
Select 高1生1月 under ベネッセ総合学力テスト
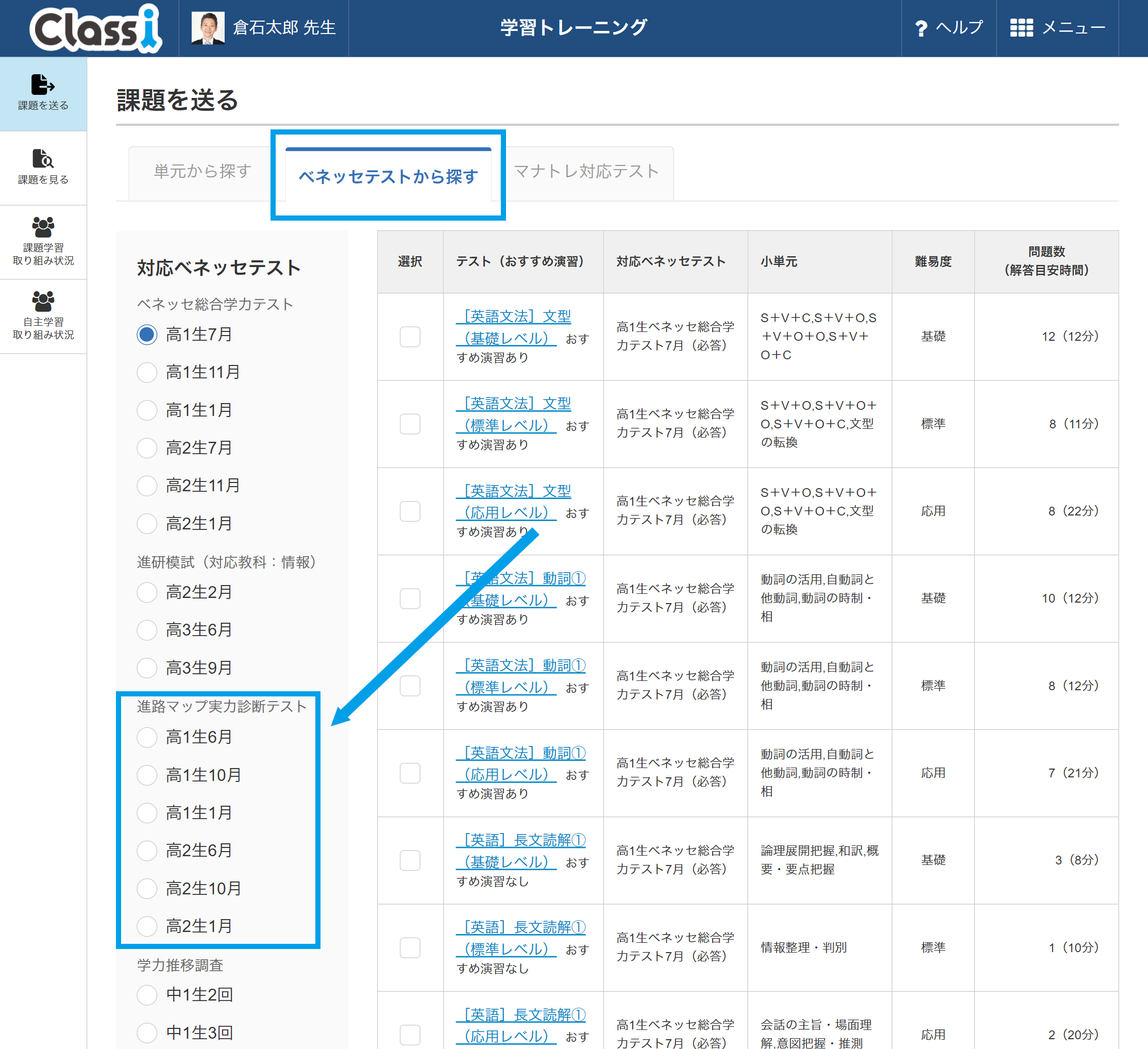click(x=147, y=410)
